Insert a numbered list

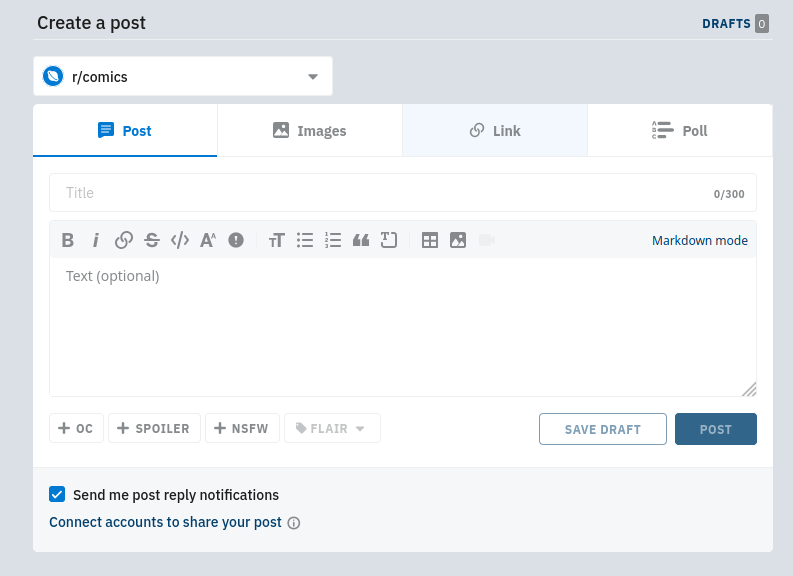(333, 240)
